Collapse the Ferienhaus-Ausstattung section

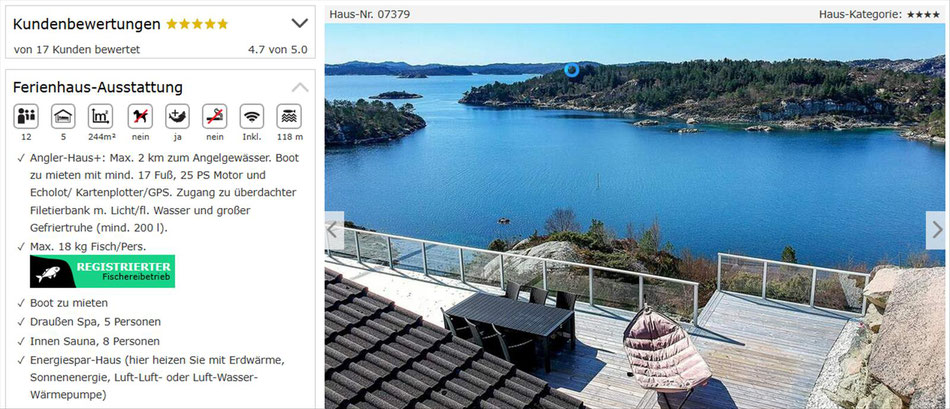coord(299,87)
